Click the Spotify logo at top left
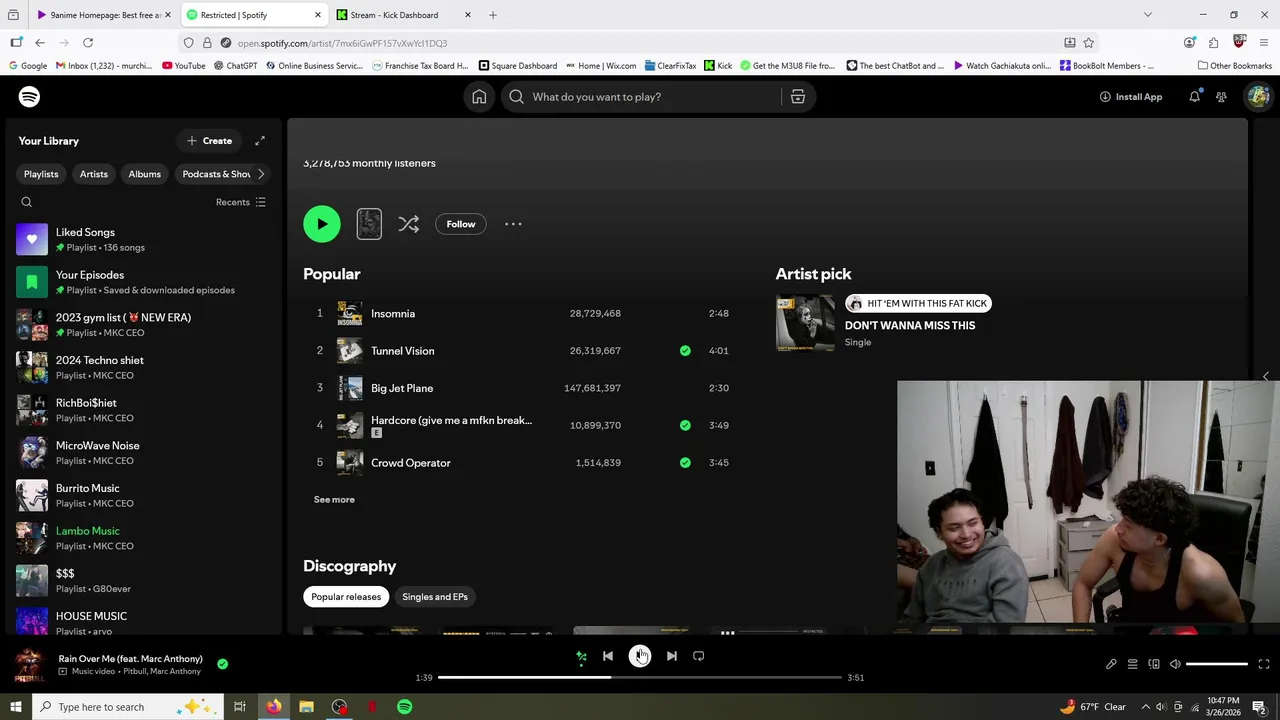The image size is (1280, 720). pyautogui.click(x=29, y=97)
